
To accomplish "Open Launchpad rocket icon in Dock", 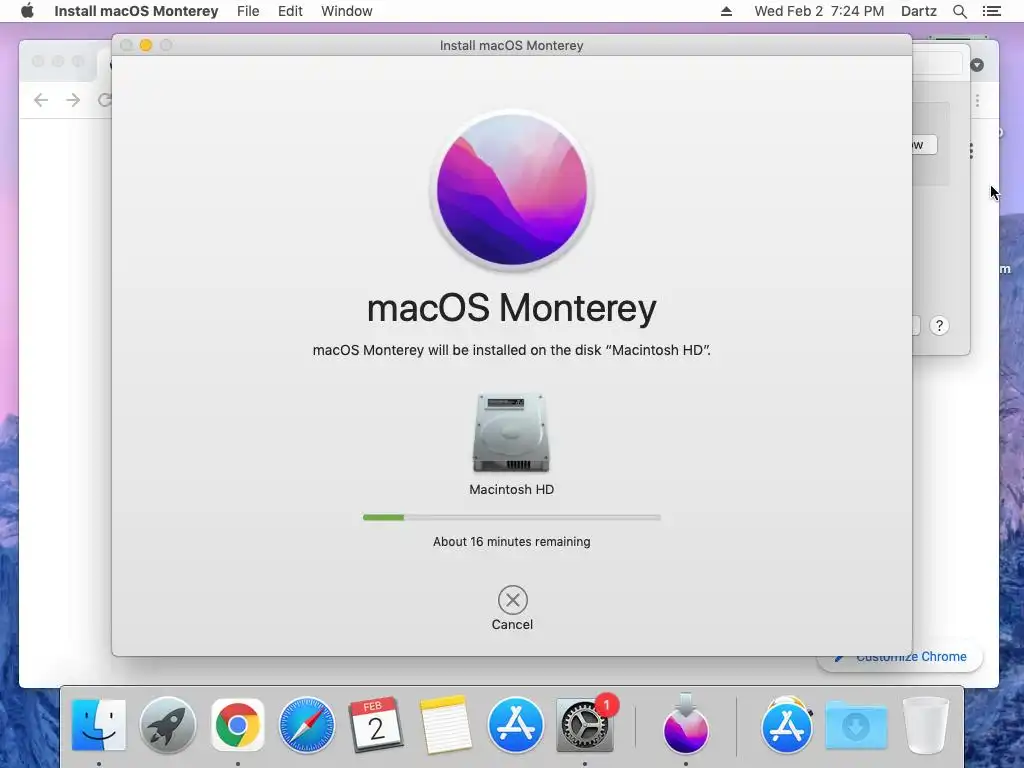I will click(168, 725).
